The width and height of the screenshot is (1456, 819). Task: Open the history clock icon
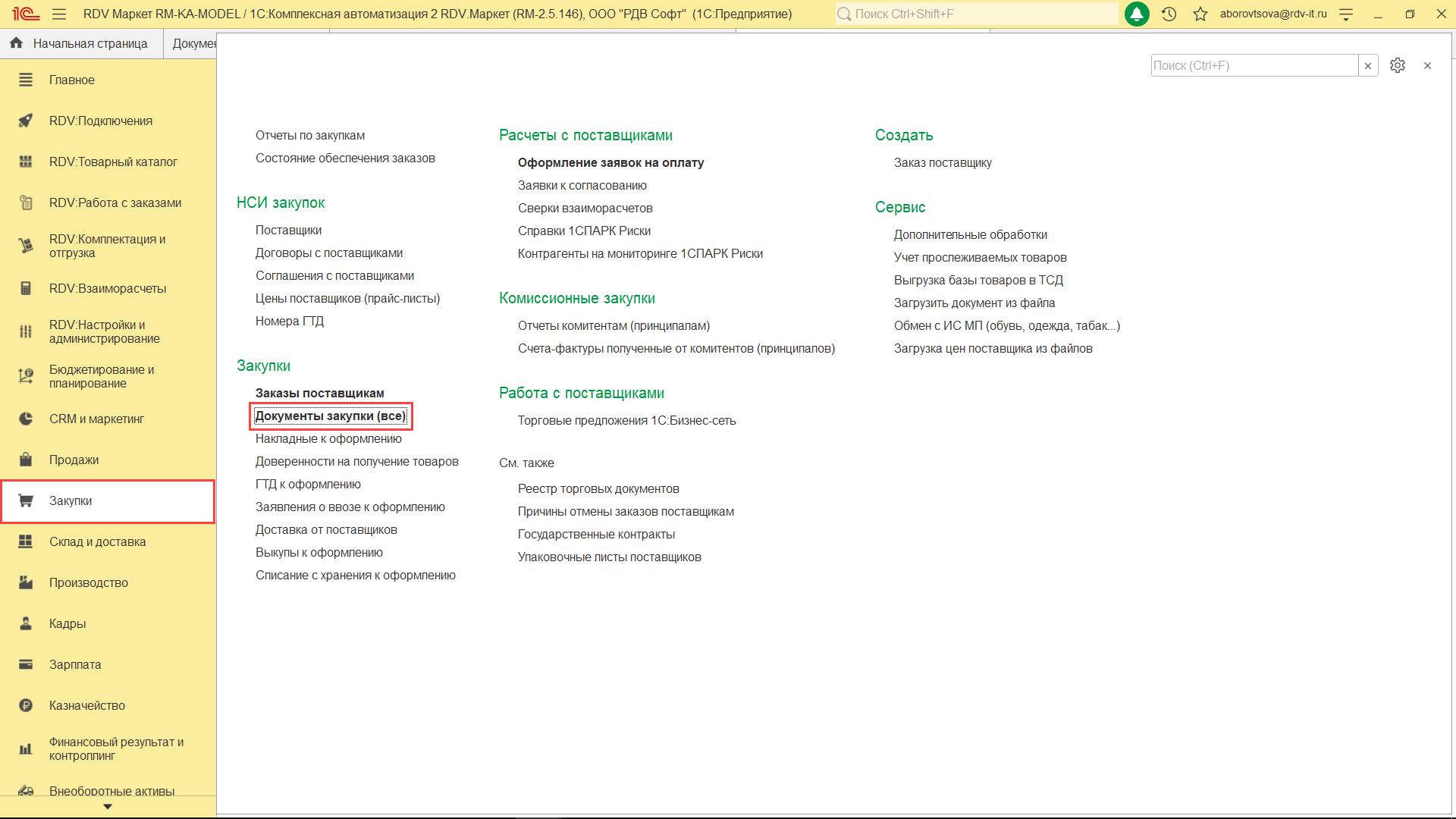pos(1169,14)
